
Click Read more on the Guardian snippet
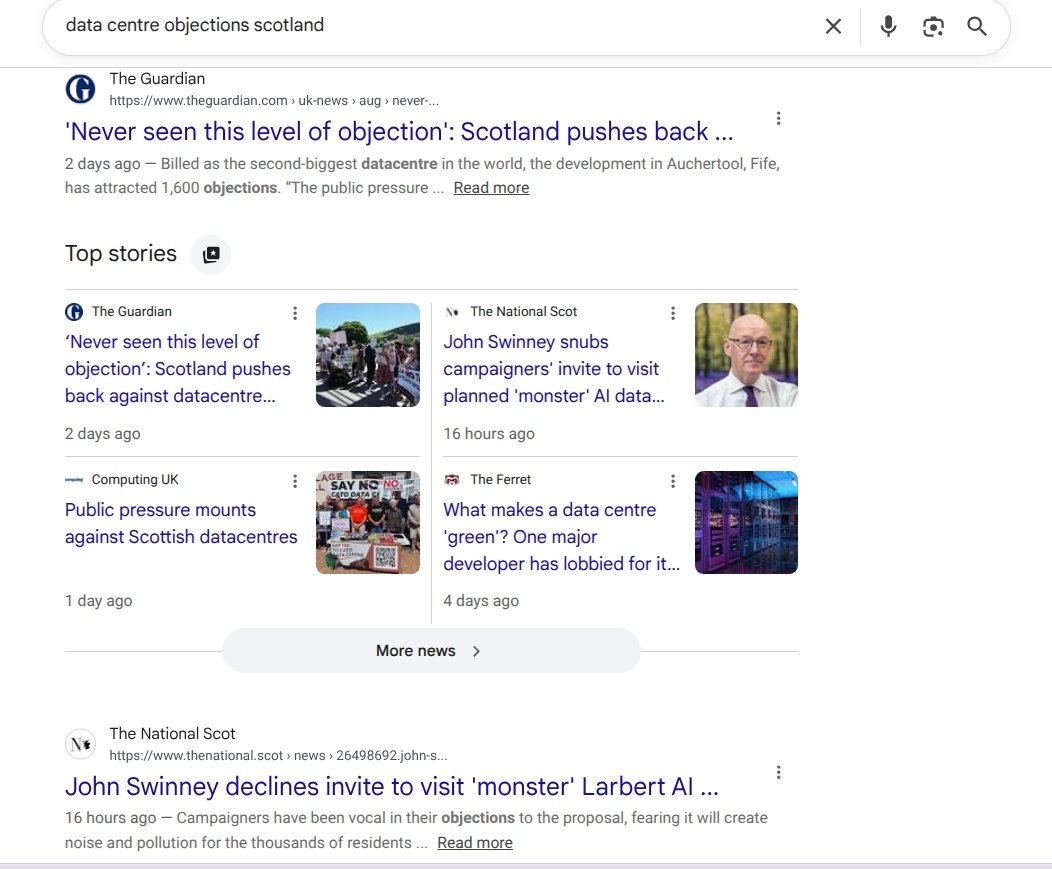[x=491, y=188]
